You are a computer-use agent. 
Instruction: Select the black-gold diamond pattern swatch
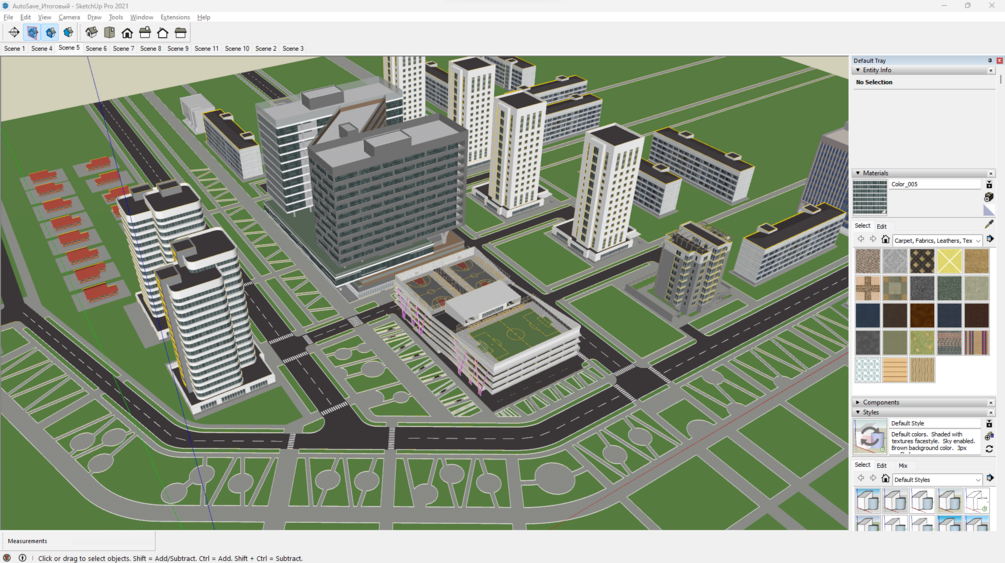[x=922, y=261]
